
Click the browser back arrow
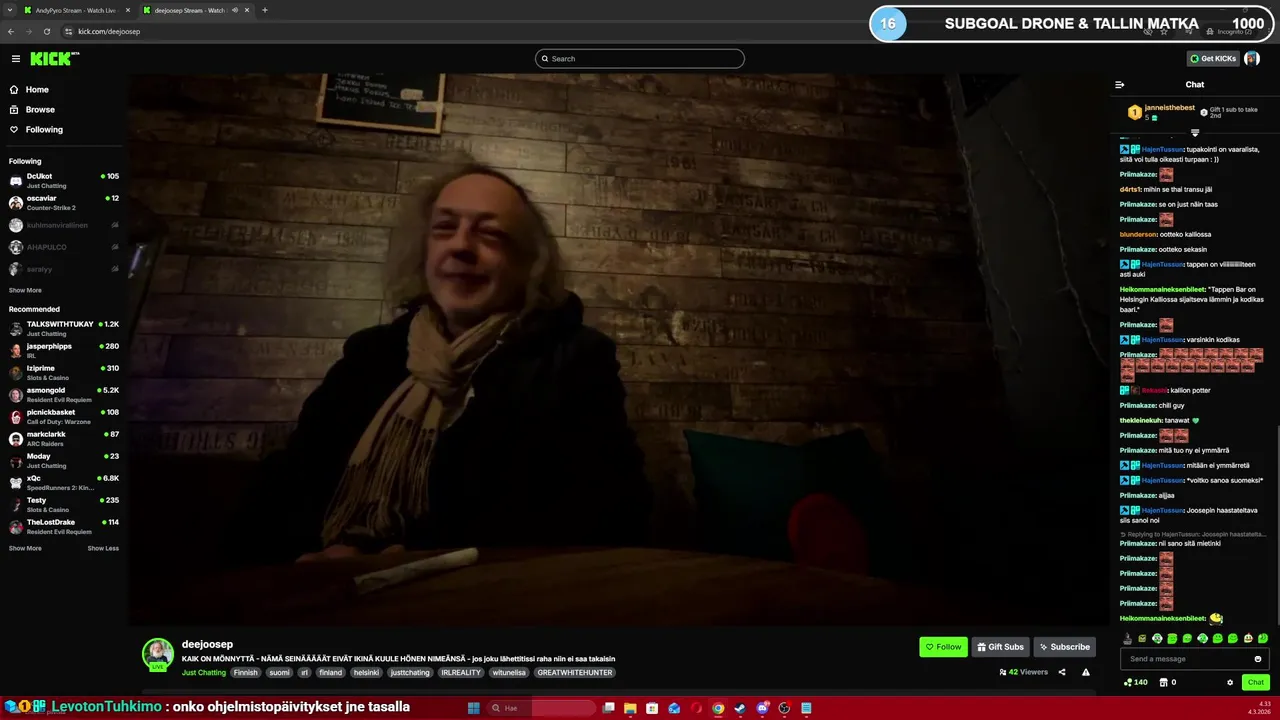tap(11, 31)
